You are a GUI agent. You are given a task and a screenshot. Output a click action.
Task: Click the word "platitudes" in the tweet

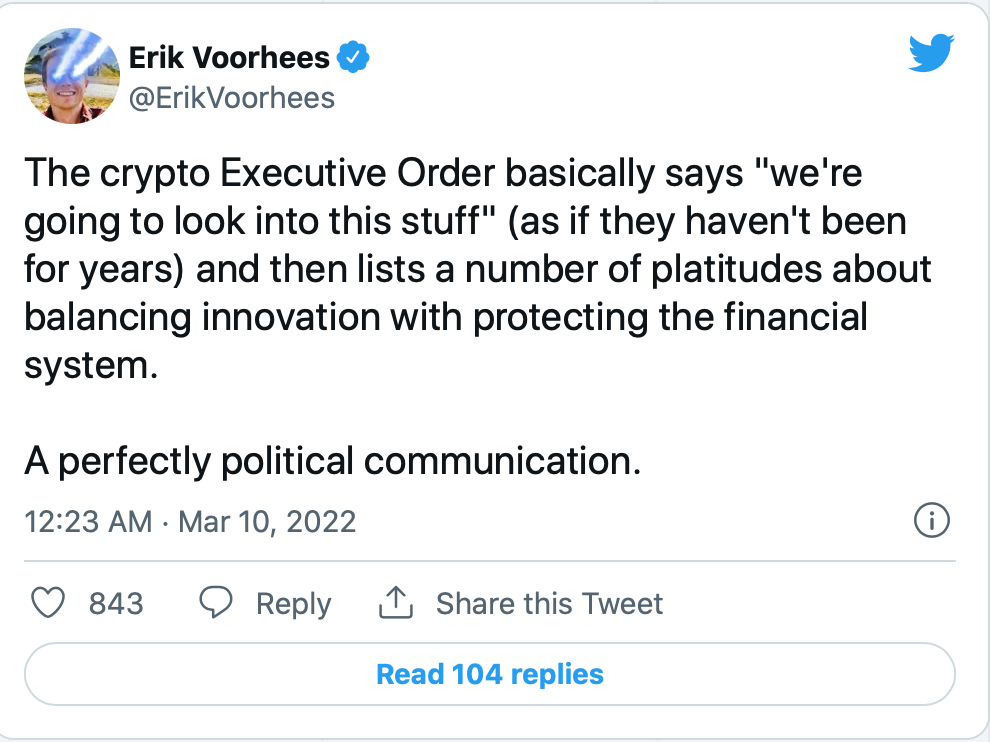[x=736, y=269]
